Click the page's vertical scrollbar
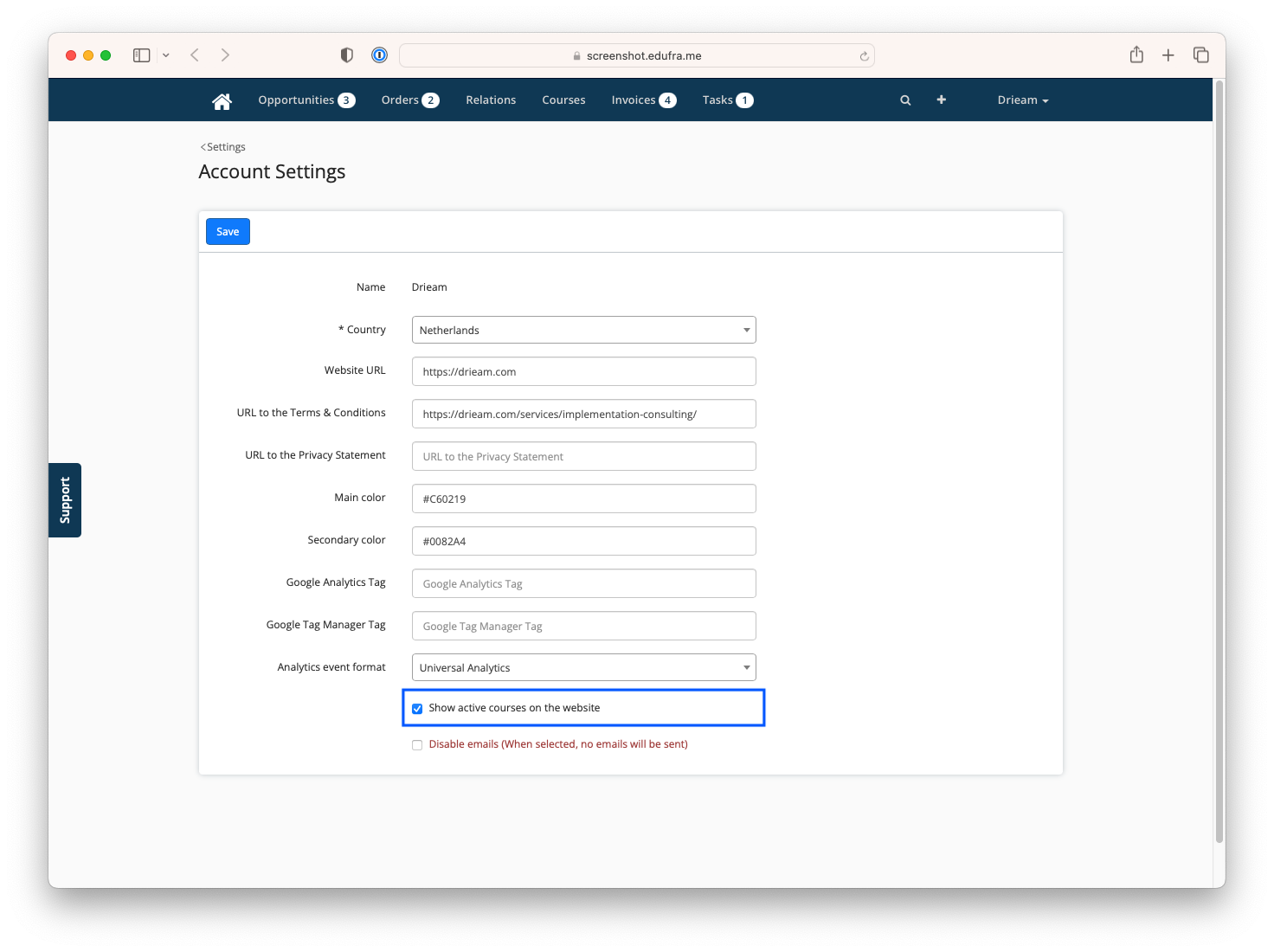 click(x=1219, y=460)
